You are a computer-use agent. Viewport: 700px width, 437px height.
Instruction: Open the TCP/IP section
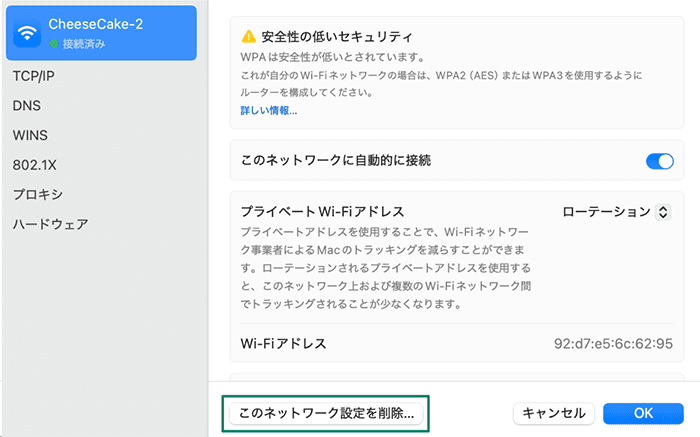[32, 75]
